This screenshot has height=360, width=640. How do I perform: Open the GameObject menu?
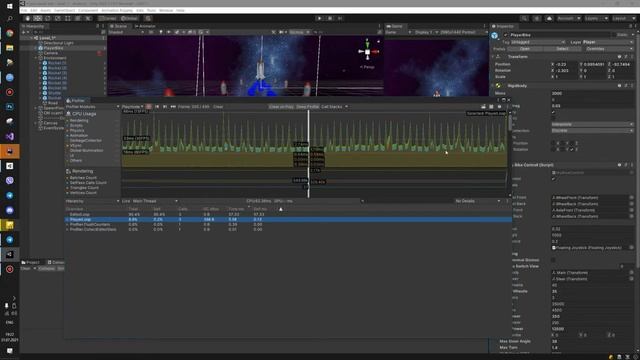pyautogui.click(x=64, y=10)
